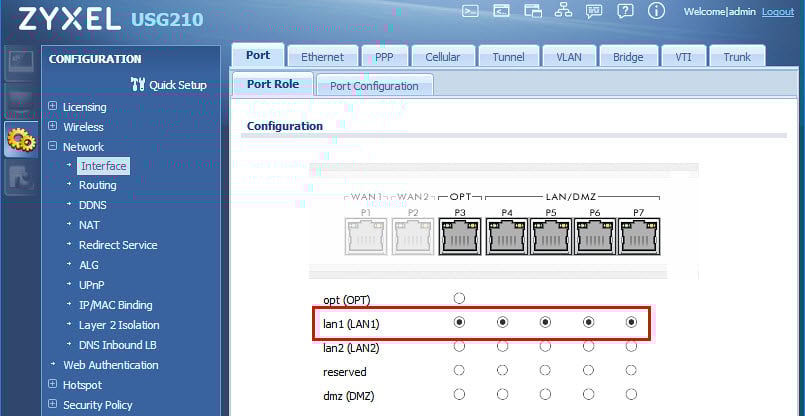The width and height of the screenshot is (805, 416).
Task: Open the IP/MAC Binding entry
Action: [116, 305]
